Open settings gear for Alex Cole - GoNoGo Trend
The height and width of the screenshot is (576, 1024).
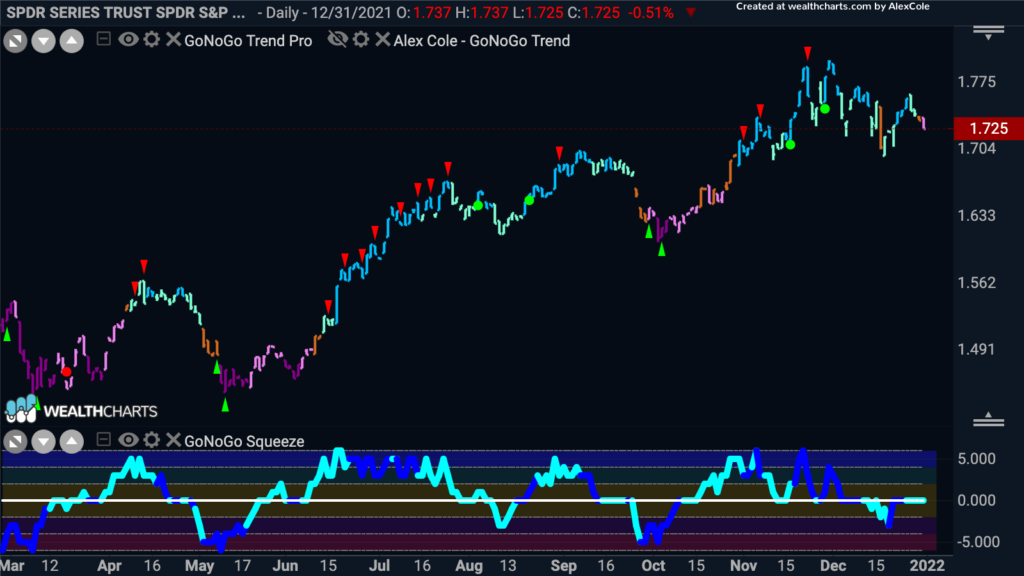point(361,40)
